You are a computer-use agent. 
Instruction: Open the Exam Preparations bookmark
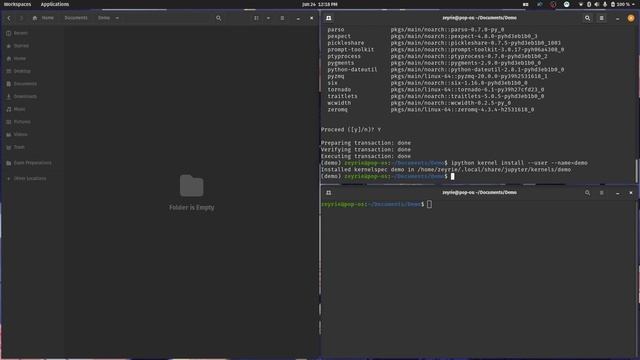click(x=32, y=163)
